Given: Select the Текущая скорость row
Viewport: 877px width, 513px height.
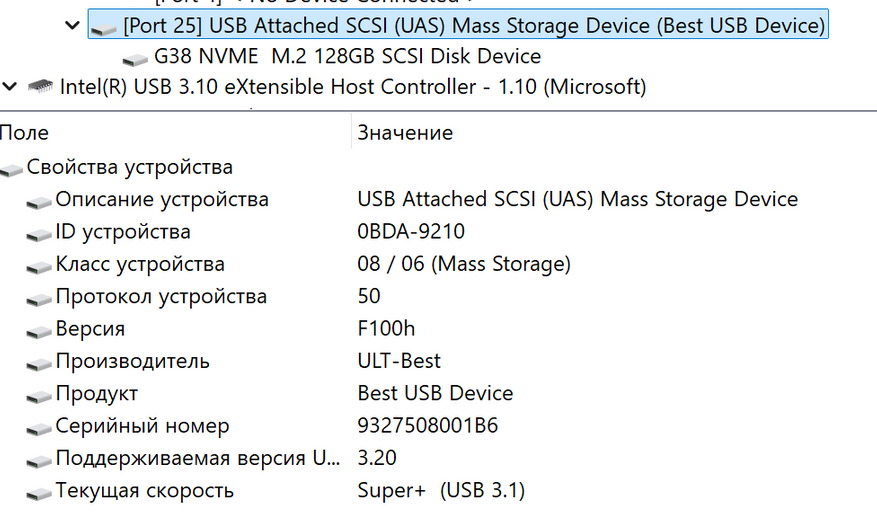Looking at the screenshot, I should point(144,490).
